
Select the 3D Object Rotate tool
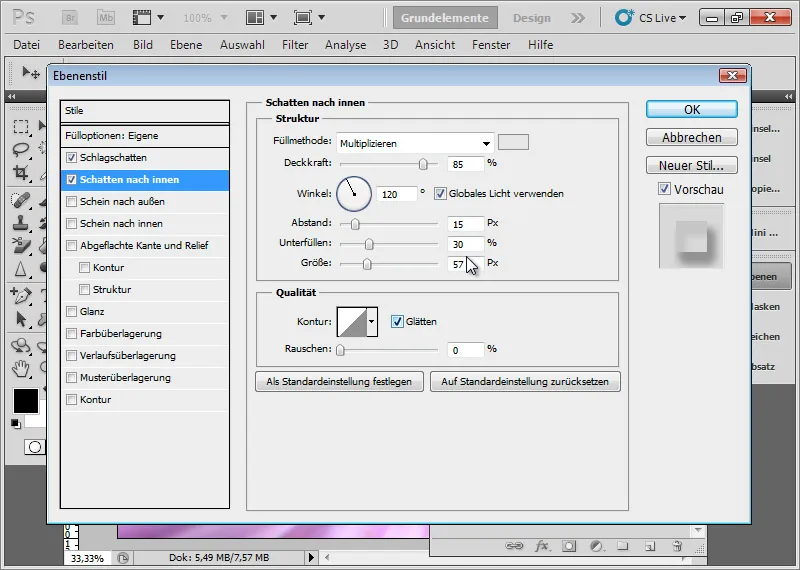tap(21, 346)
